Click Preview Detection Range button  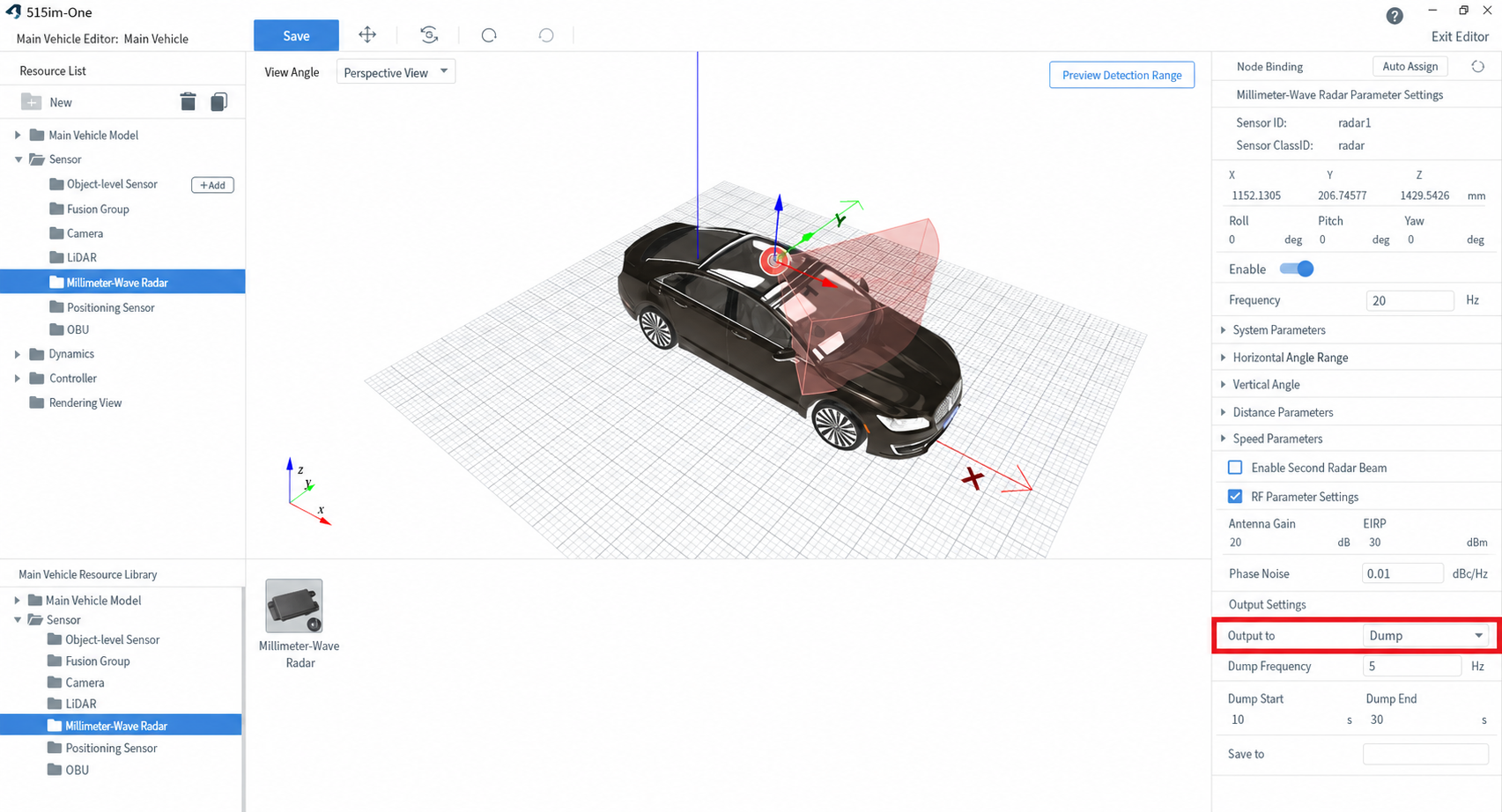coord(1121,75)
